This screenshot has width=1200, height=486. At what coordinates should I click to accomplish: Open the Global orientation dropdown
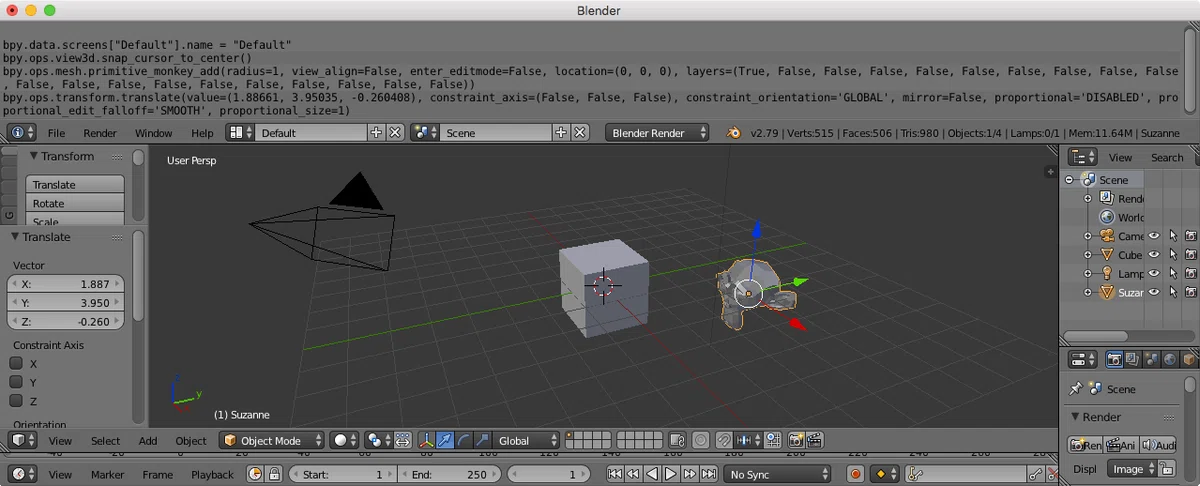click(x=528, y=440)
